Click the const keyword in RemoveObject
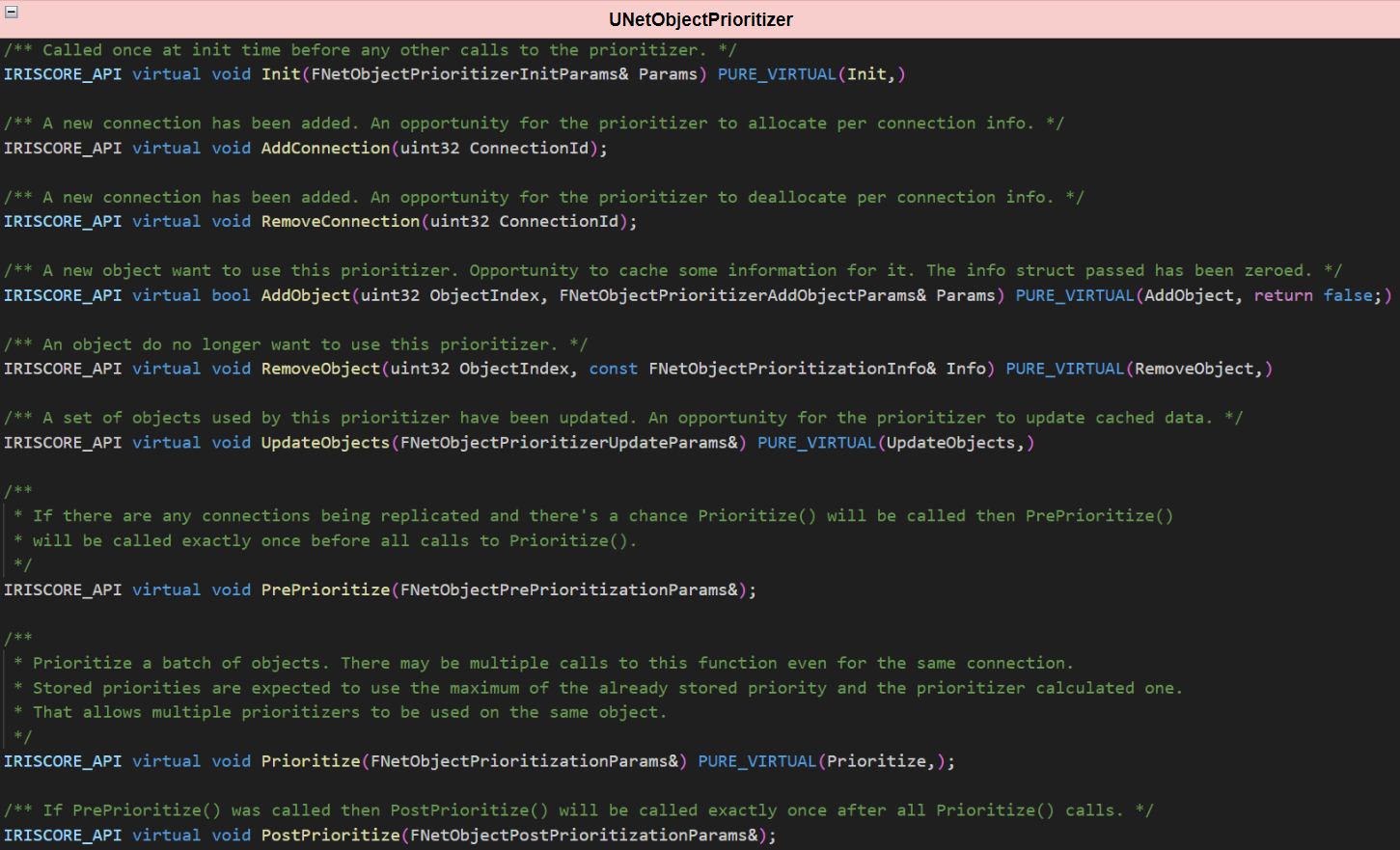Screen dimensions: 1400x850 pyautogui.click(x=613, y=369)
